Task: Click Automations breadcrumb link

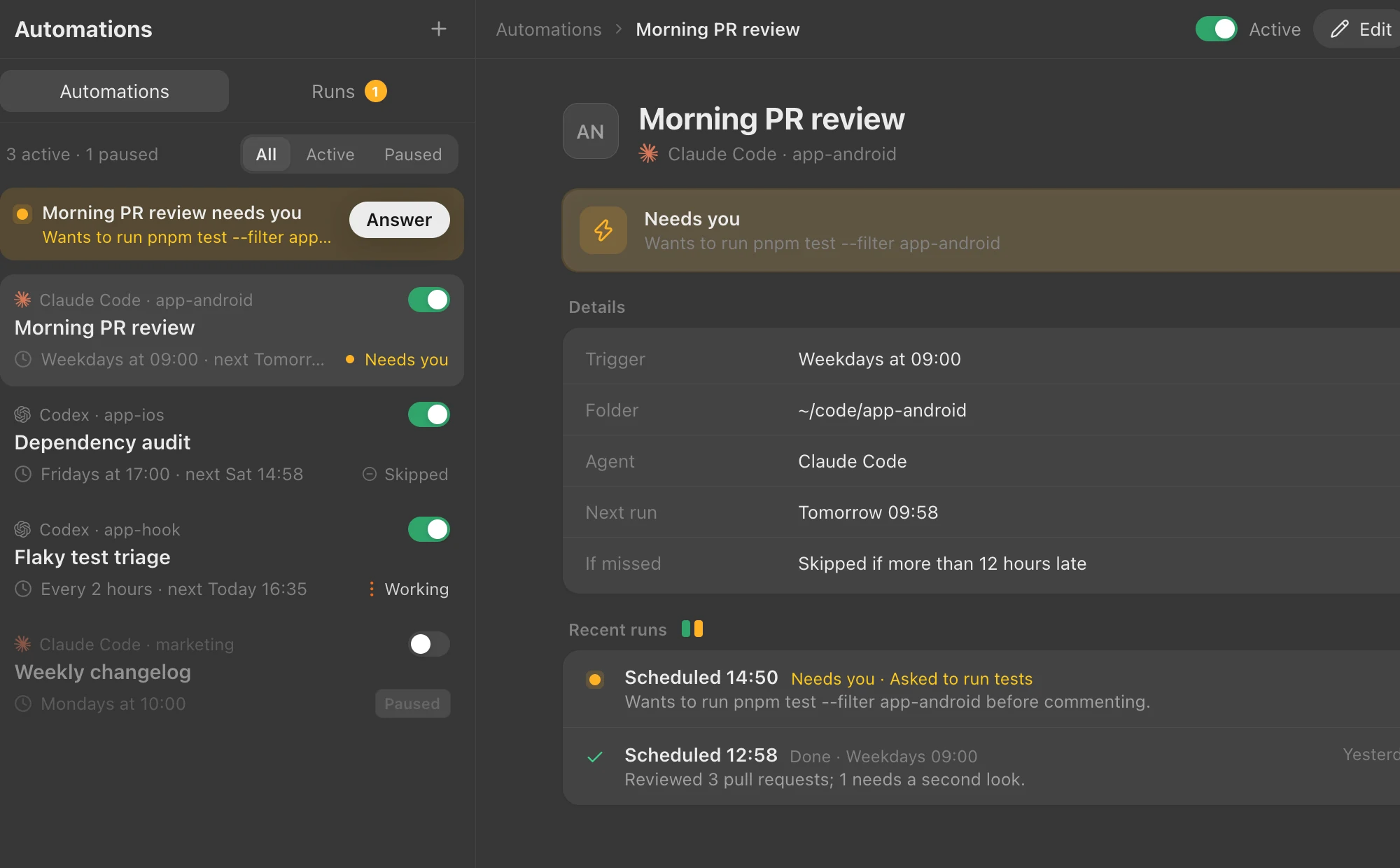Action: 549,29
